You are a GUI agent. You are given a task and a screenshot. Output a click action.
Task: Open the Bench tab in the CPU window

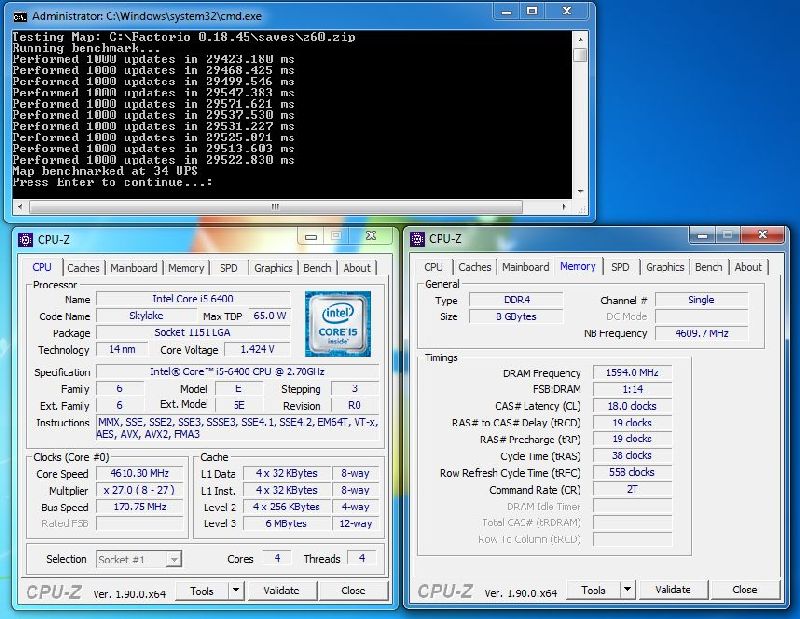point(317,268)
